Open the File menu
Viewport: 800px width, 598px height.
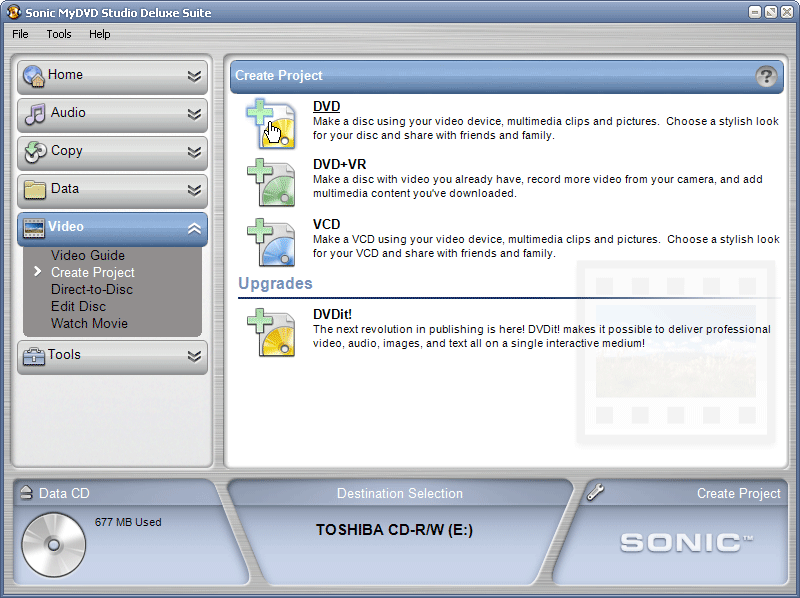tap(20, 34)
